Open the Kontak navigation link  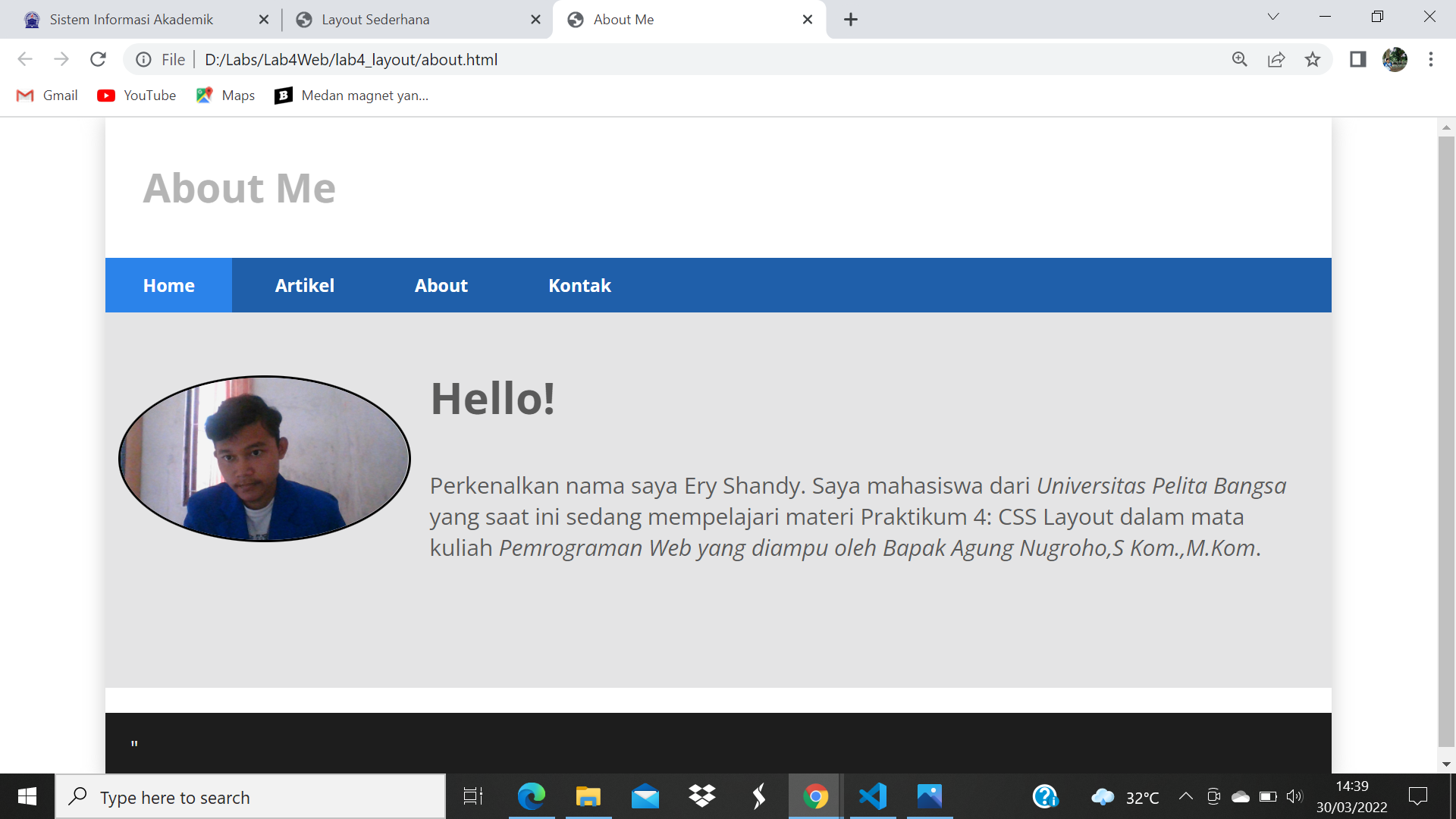click(579, 285)
